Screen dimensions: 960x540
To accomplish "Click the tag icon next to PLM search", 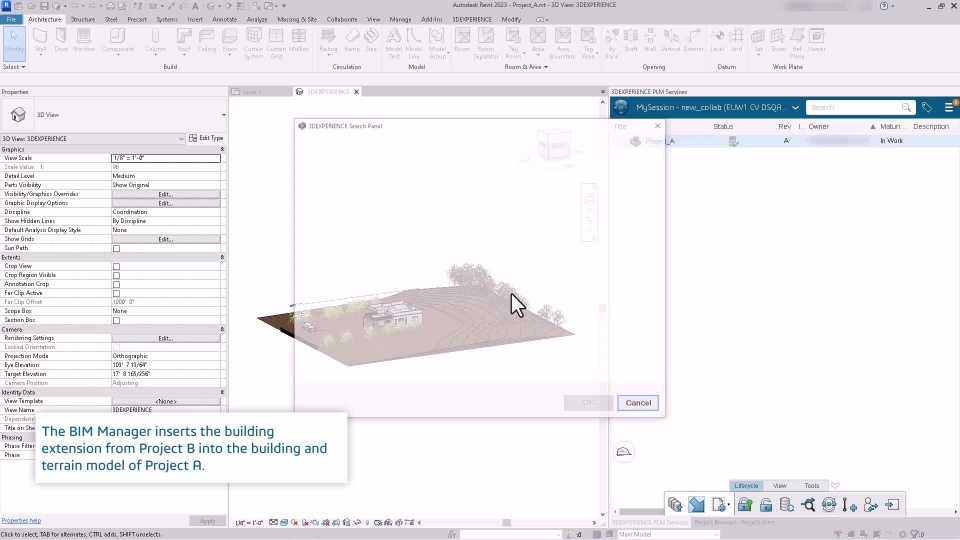I will pos(927,107).
